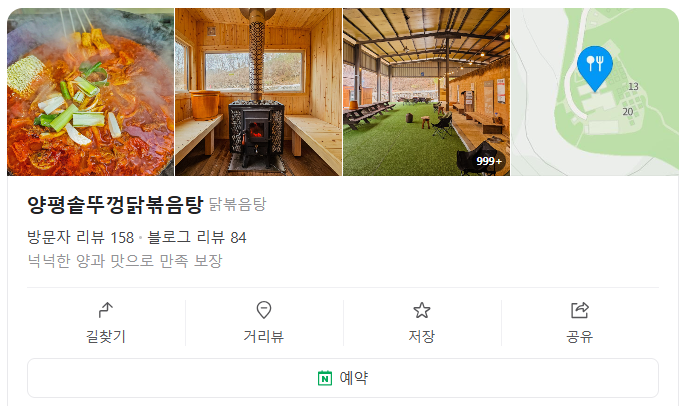Click the 공유 share icon
Image resolution: width=693 pixels, height=406 pixels.
click(x=579, y=310)
